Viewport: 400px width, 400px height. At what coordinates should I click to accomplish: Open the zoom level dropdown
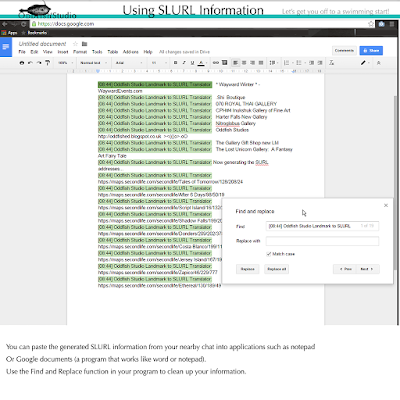(65, 63)
